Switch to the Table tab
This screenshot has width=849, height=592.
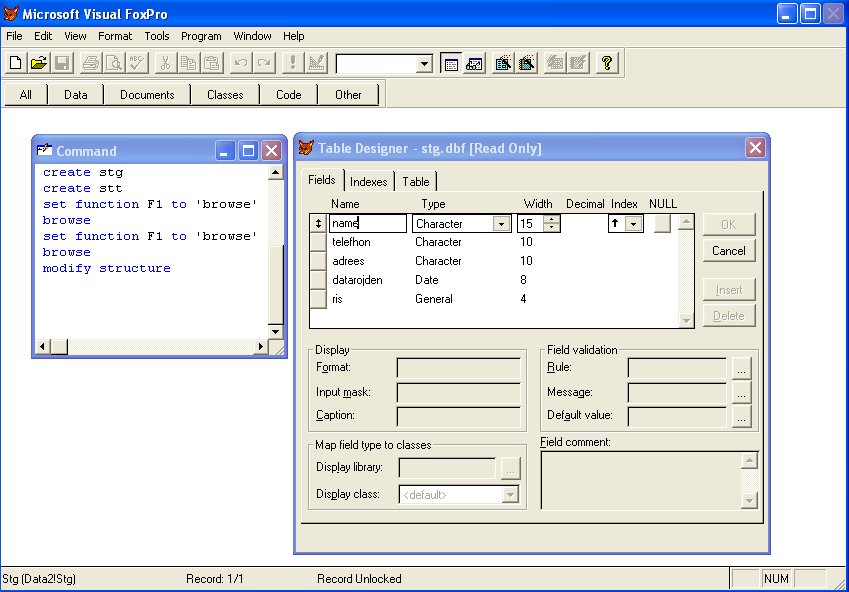416,182
